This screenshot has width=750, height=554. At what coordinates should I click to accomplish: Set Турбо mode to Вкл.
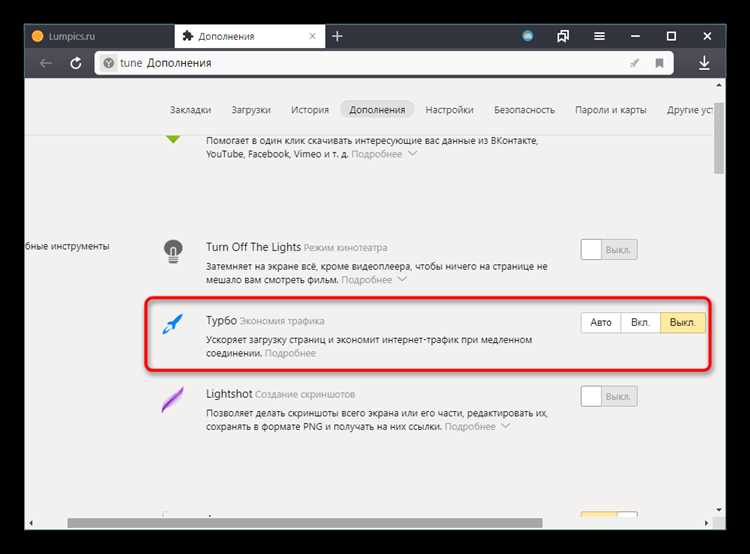point(640,323)
